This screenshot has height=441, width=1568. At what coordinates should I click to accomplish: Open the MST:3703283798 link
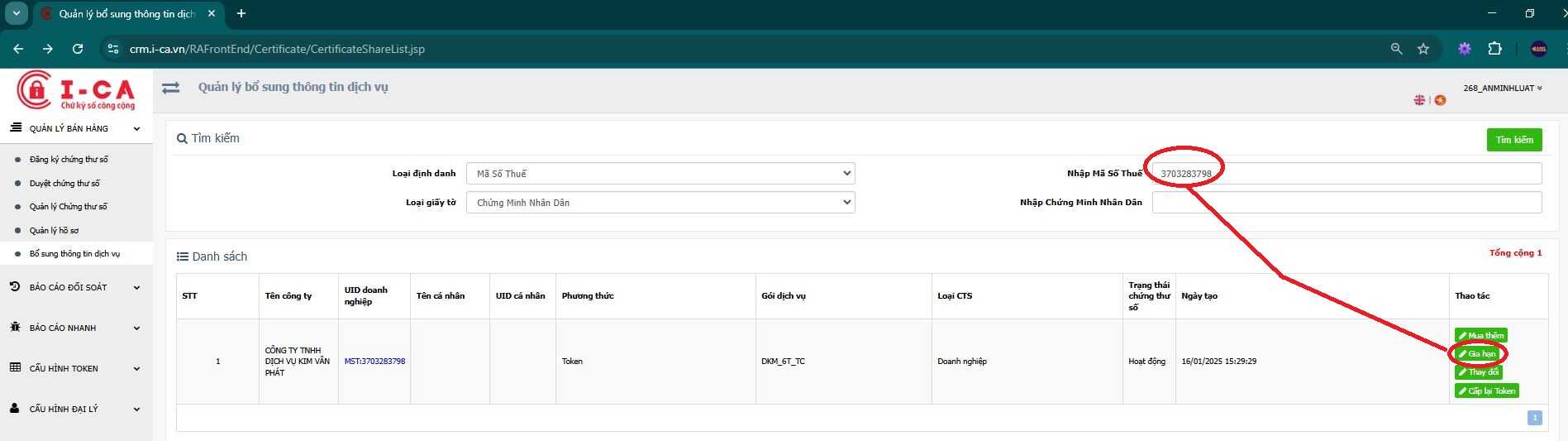click(x=374, y=361)
